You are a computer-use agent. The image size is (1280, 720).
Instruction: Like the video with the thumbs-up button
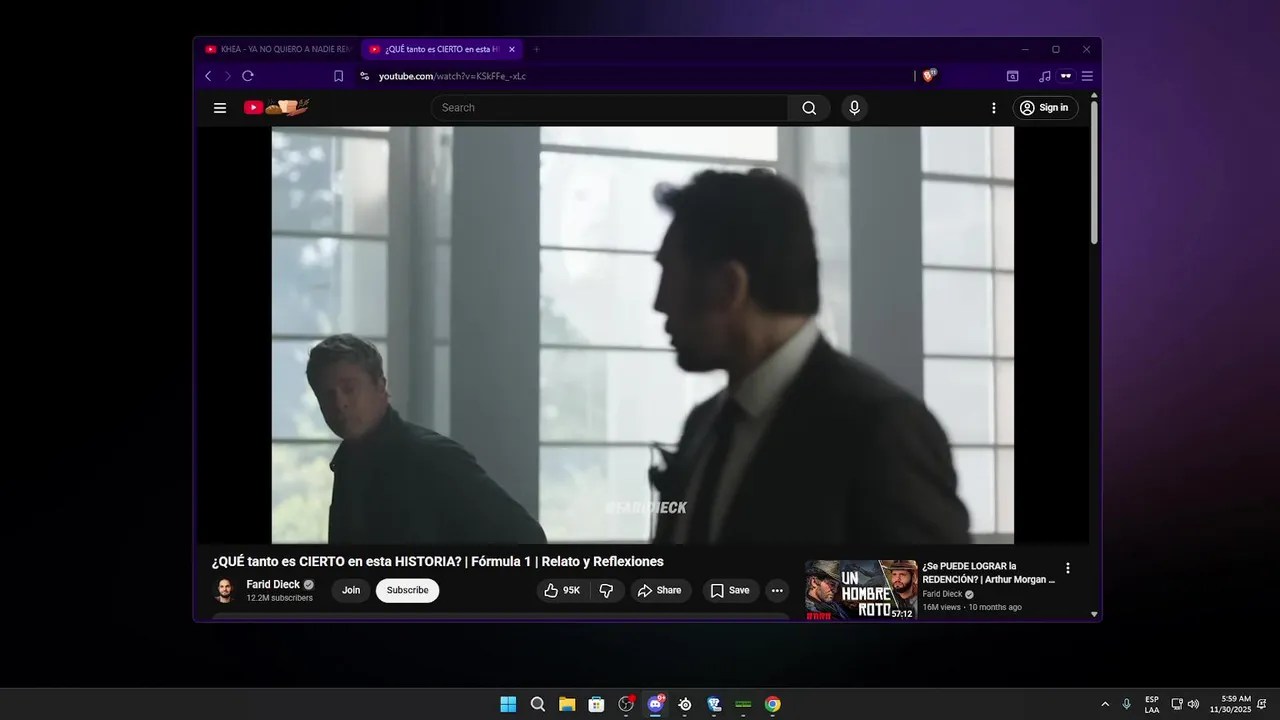(x=562, y=591)
